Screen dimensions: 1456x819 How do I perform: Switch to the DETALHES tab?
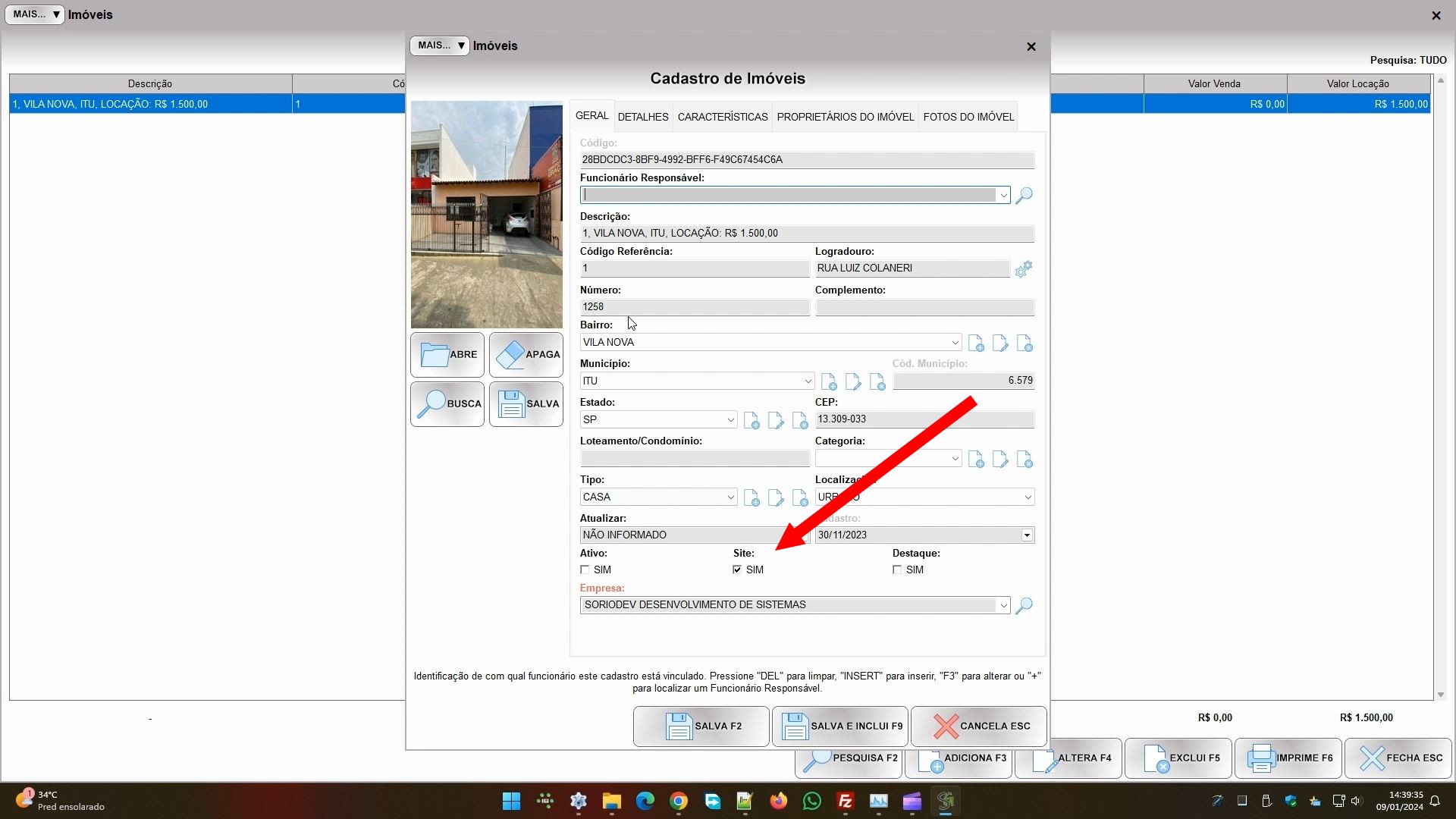(642, 117)
